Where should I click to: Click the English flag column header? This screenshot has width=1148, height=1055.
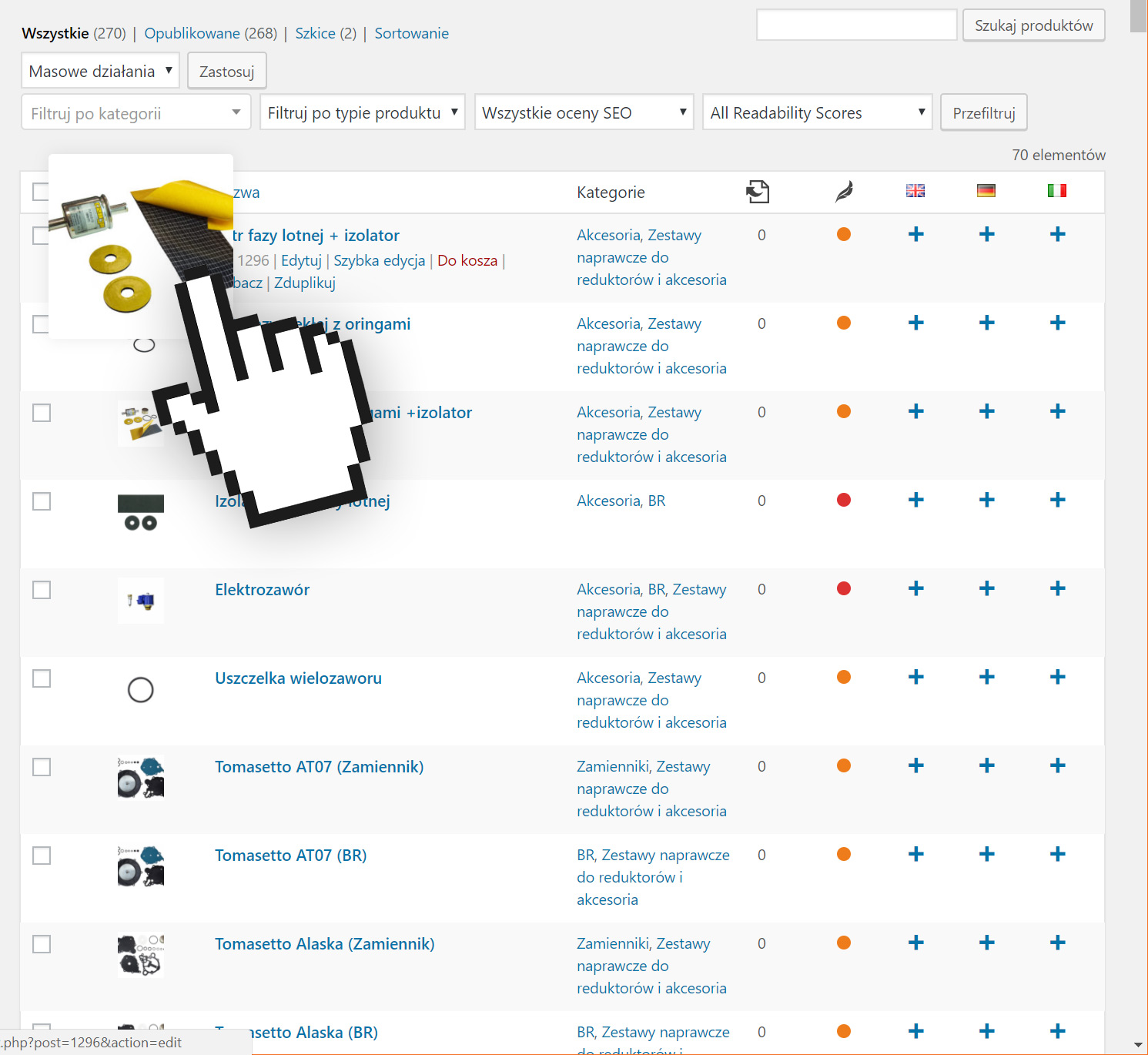pyautogui.click(x=915, y=190)
